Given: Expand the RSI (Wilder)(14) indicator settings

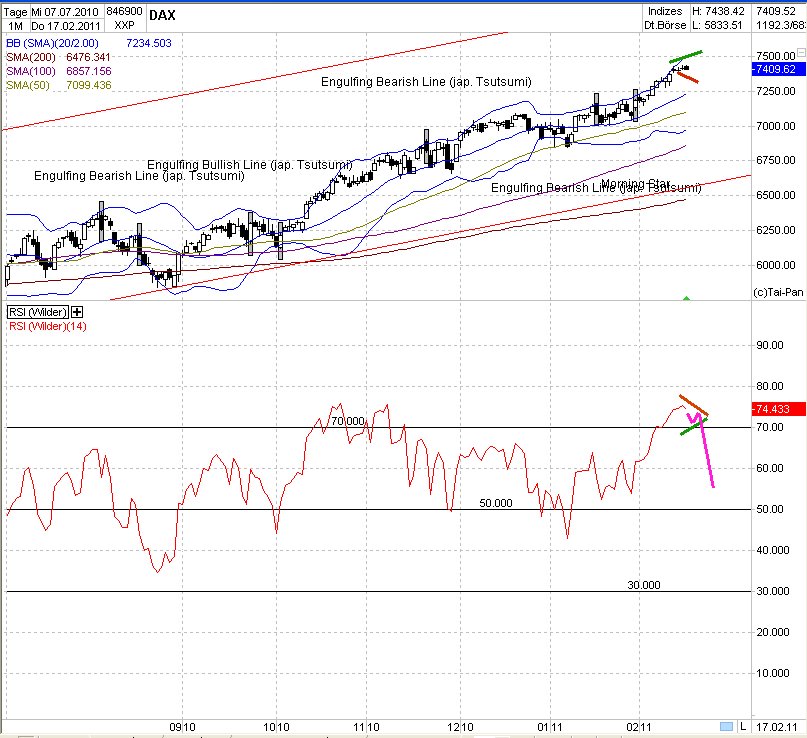Looking at the screenshot, I should [45, 325].
